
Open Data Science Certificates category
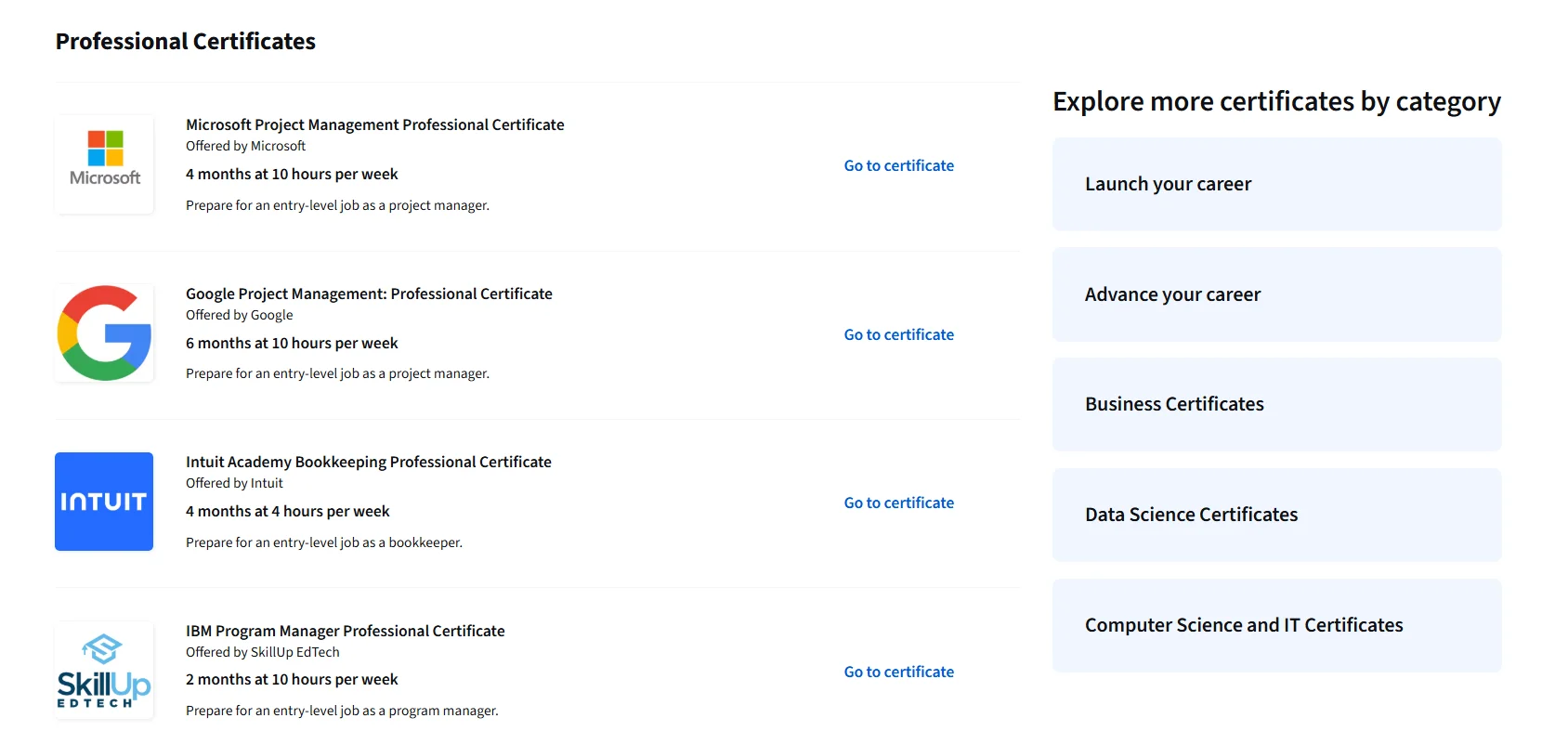pyautogui.click(x=1276, y=515)
